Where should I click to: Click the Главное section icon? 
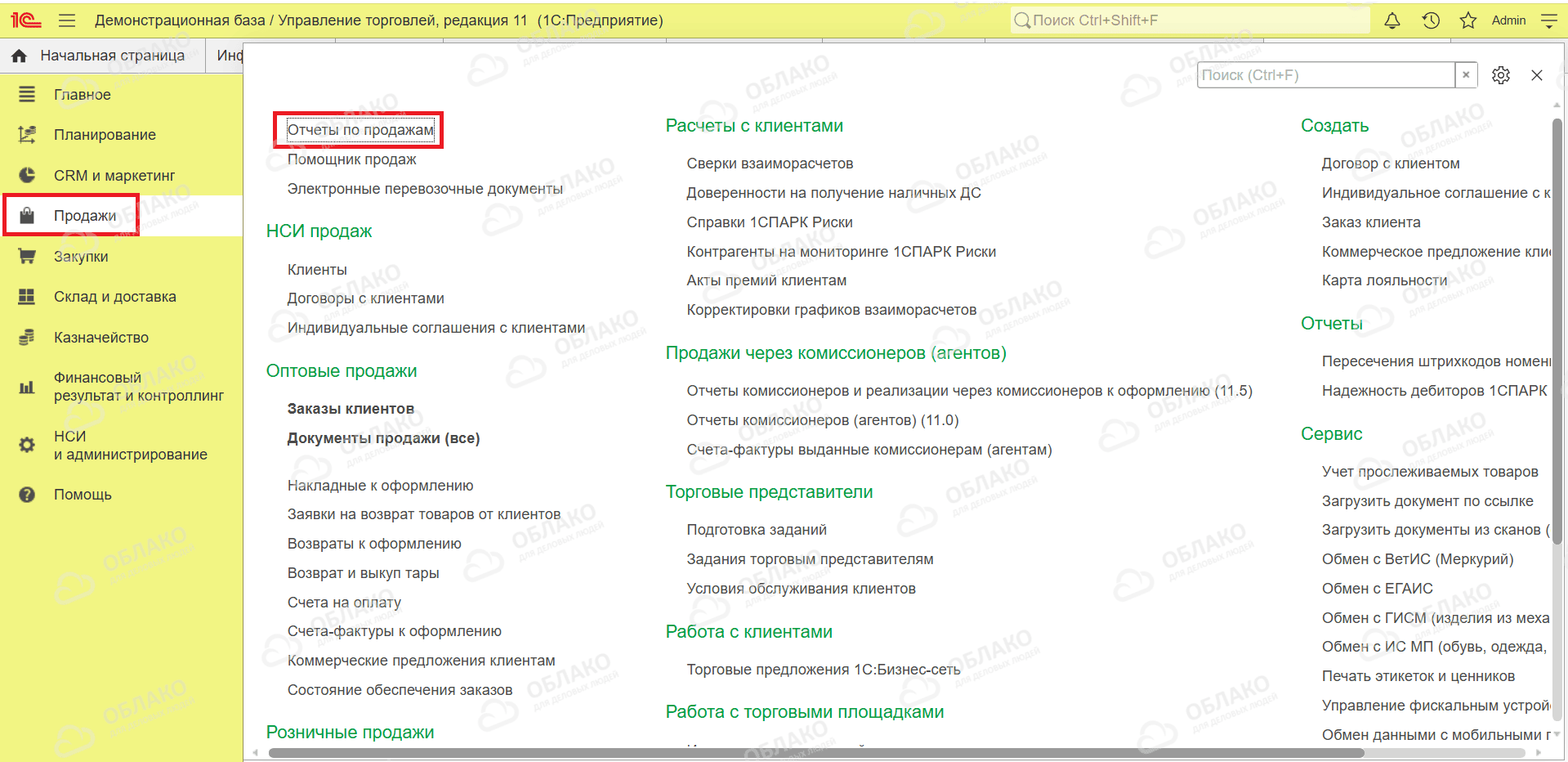click(27, 95)
